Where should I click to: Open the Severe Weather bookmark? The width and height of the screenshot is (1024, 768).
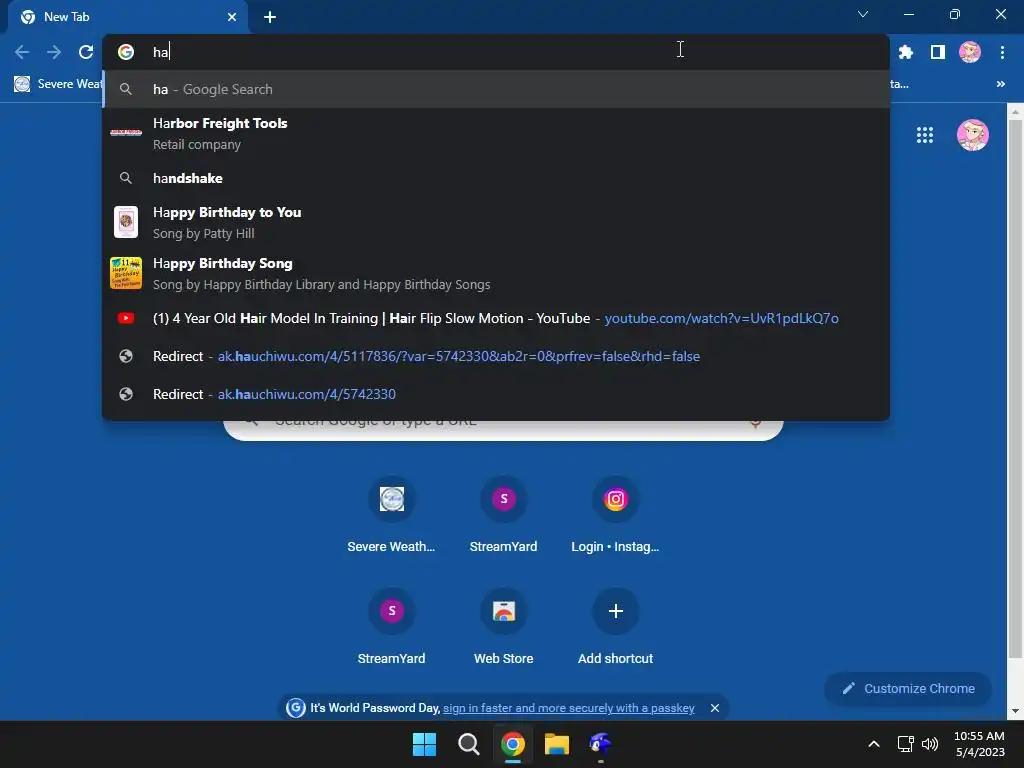57,84
